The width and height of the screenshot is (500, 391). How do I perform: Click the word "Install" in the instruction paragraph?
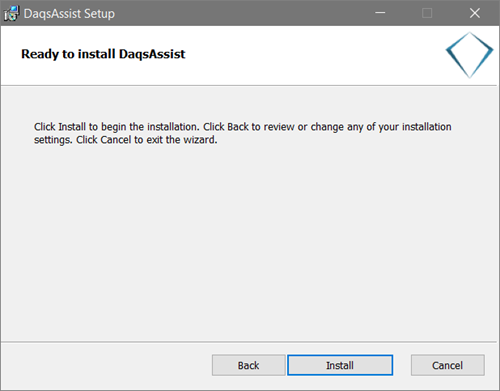[x=72, y=127]
